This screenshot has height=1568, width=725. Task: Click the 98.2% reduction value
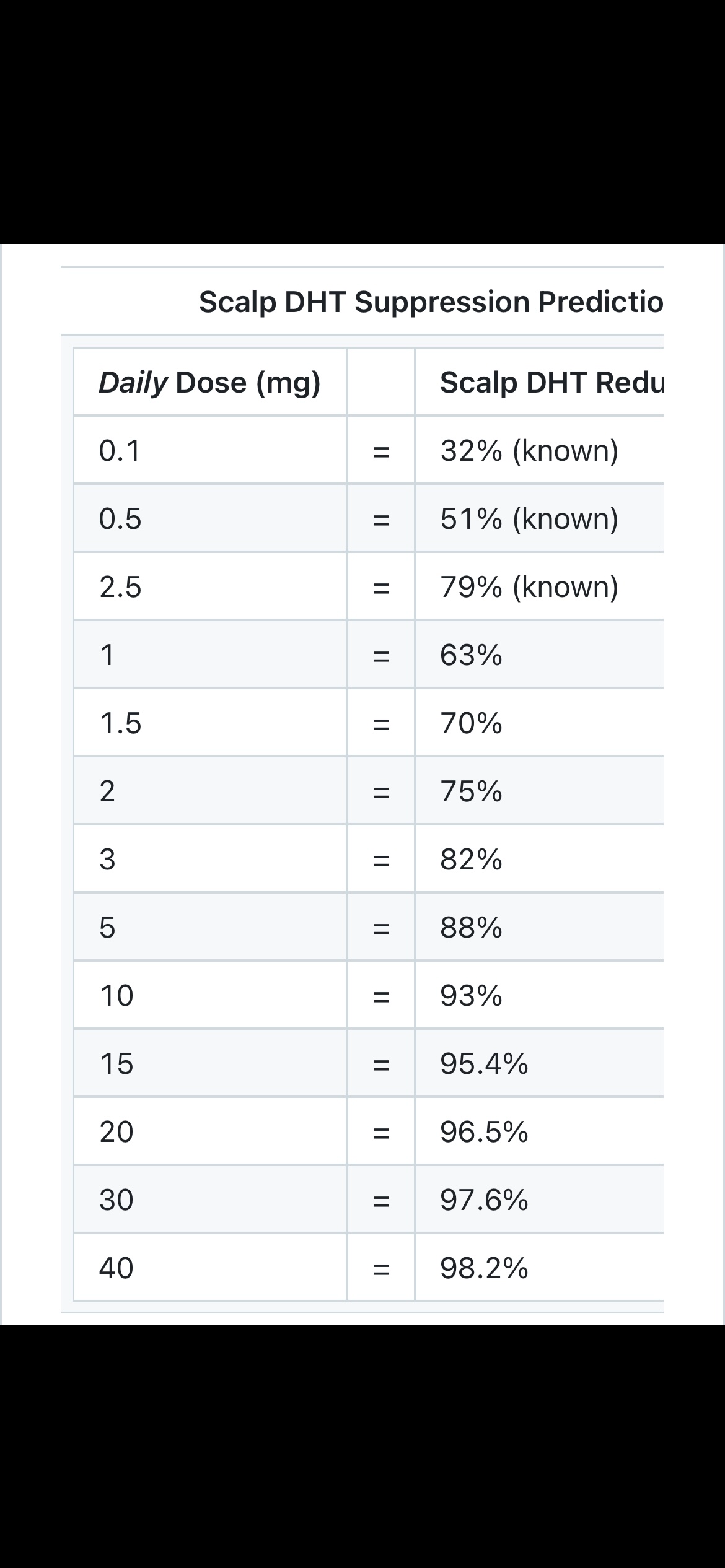484,1268
